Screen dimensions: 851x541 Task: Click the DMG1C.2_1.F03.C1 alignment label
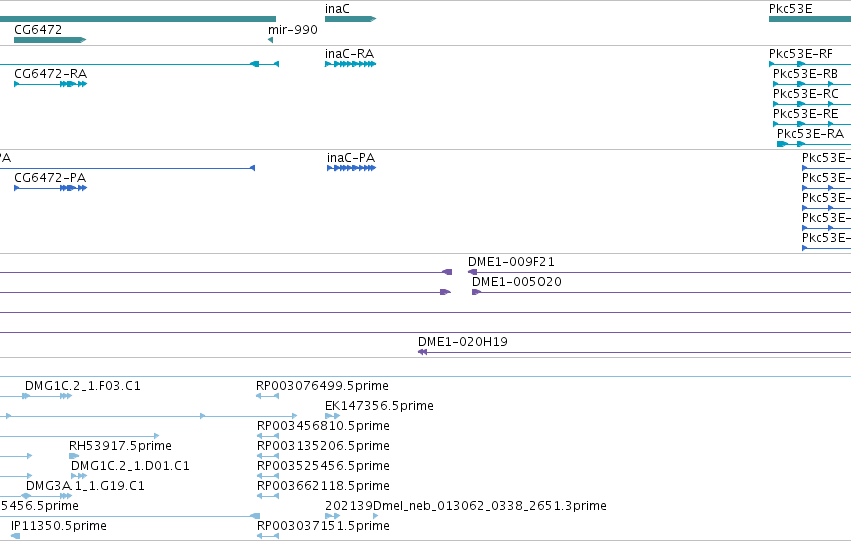[82, 386]
